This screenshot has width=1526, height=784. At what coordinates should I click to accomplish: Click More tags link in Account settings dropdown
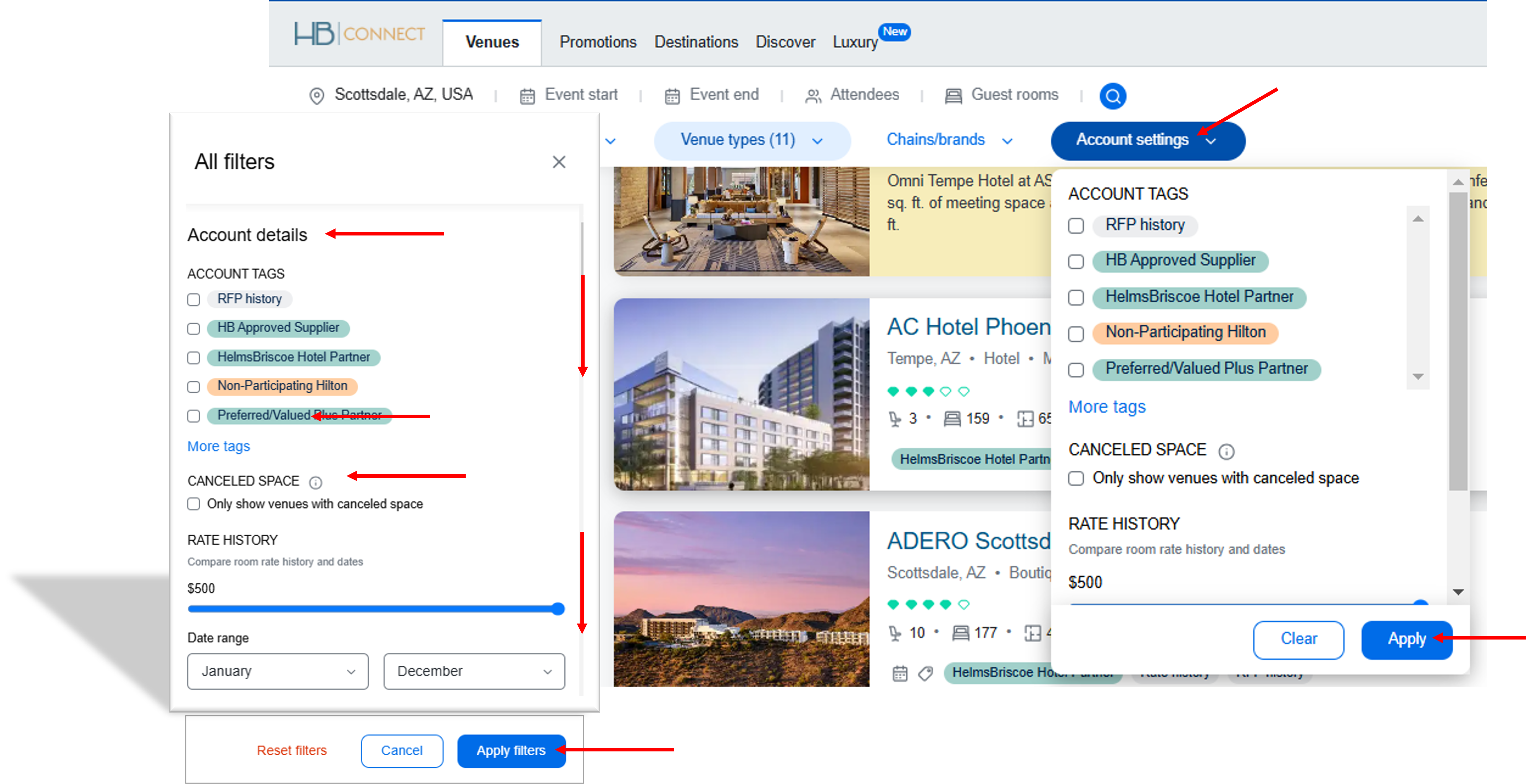(1107, 407)
